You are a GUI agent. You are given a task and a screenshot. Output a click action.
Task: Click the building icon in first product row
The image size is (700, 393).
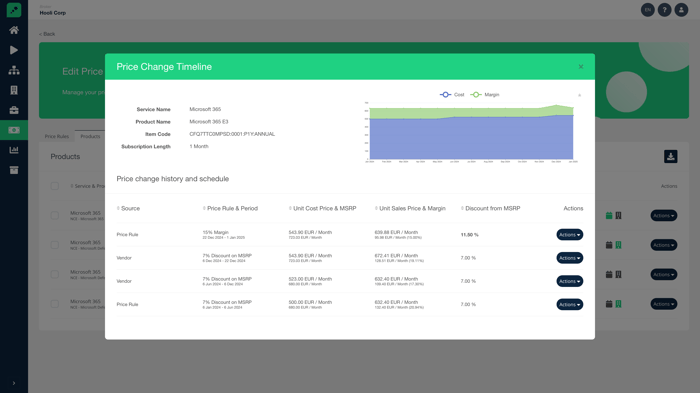pyautogui.click(x=618, y=215)
